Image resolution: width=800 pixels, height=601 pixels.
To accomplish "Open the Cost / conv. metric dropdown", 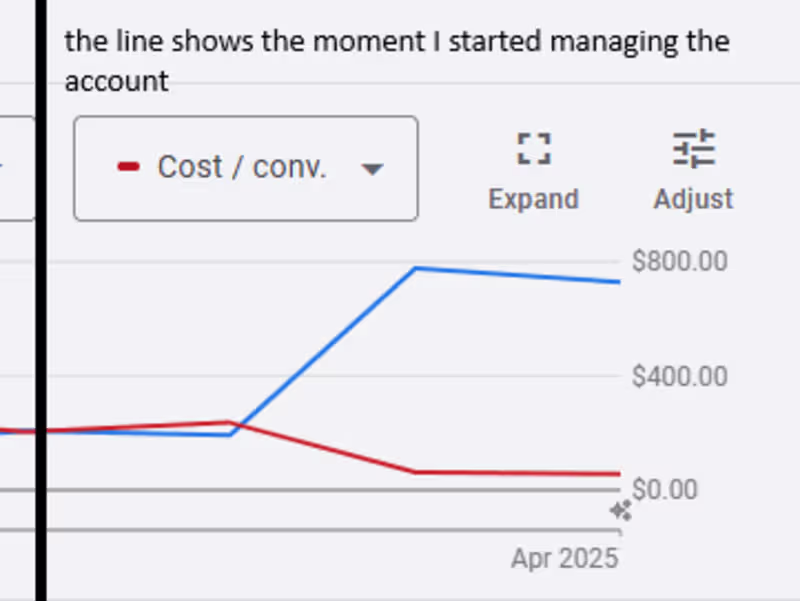I will (245, 168).
